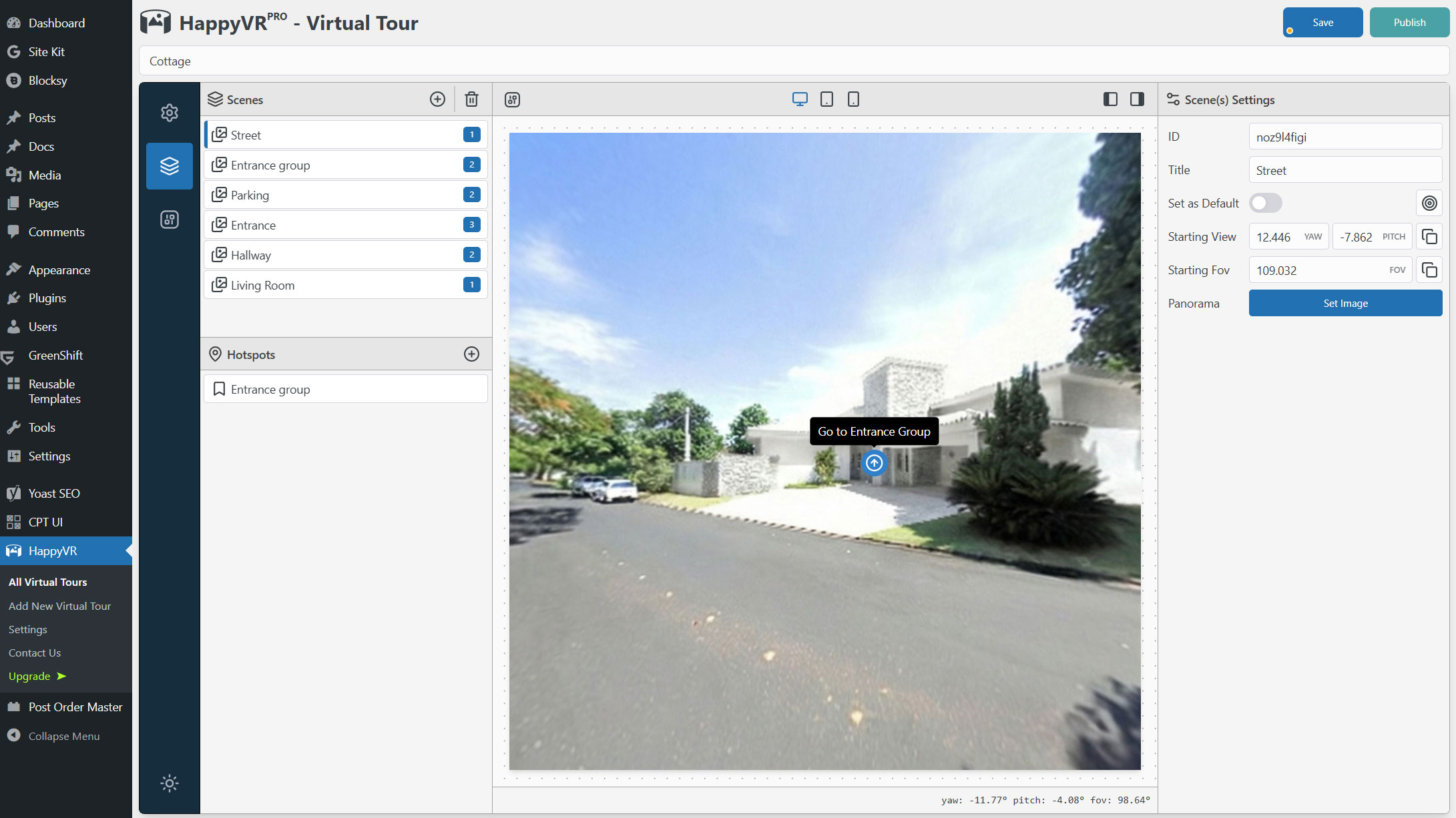
Task: Open the Plugins admin menu
Action: point(47,298)
